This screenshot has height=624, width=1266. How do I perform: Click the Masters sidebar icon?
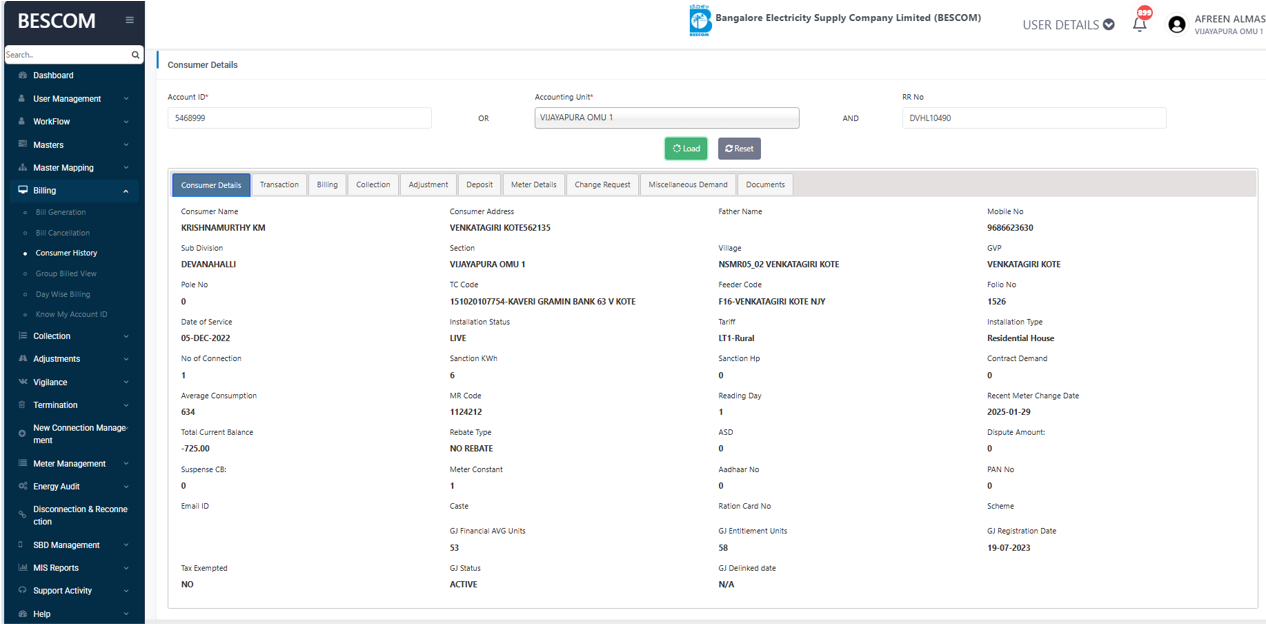click(22, 144)
